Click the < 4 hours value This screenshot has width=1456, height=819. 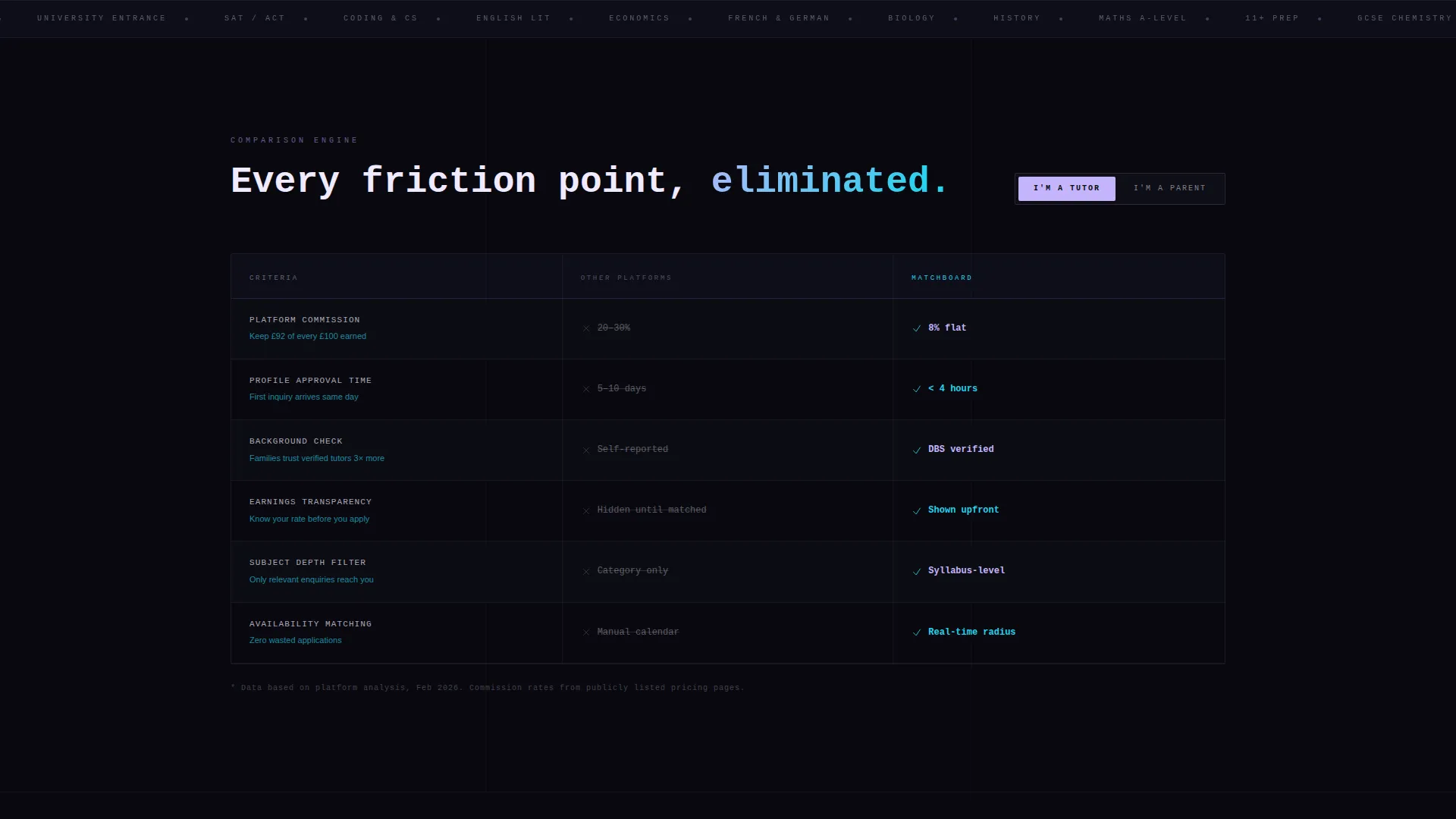coord(952,389)
